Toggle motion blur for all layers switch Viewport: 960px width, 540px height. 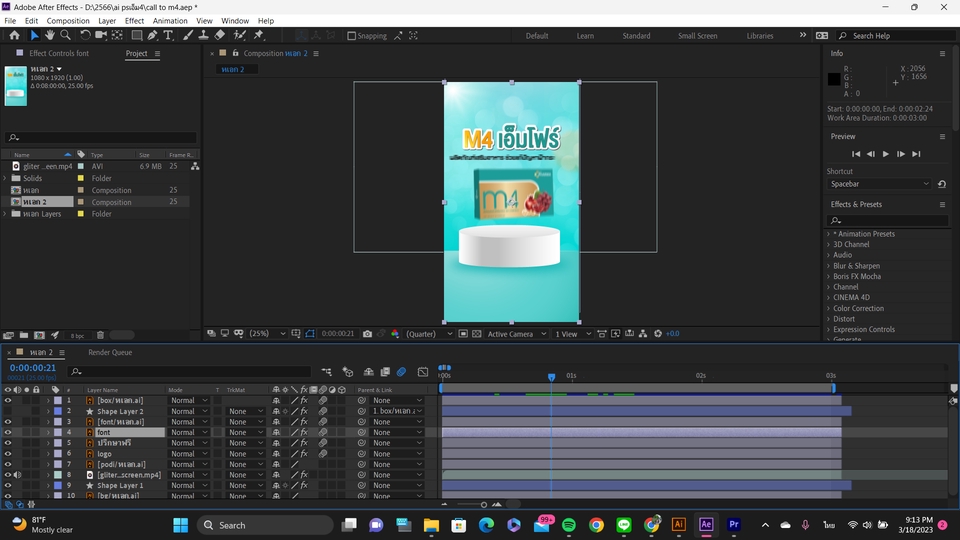401,372
